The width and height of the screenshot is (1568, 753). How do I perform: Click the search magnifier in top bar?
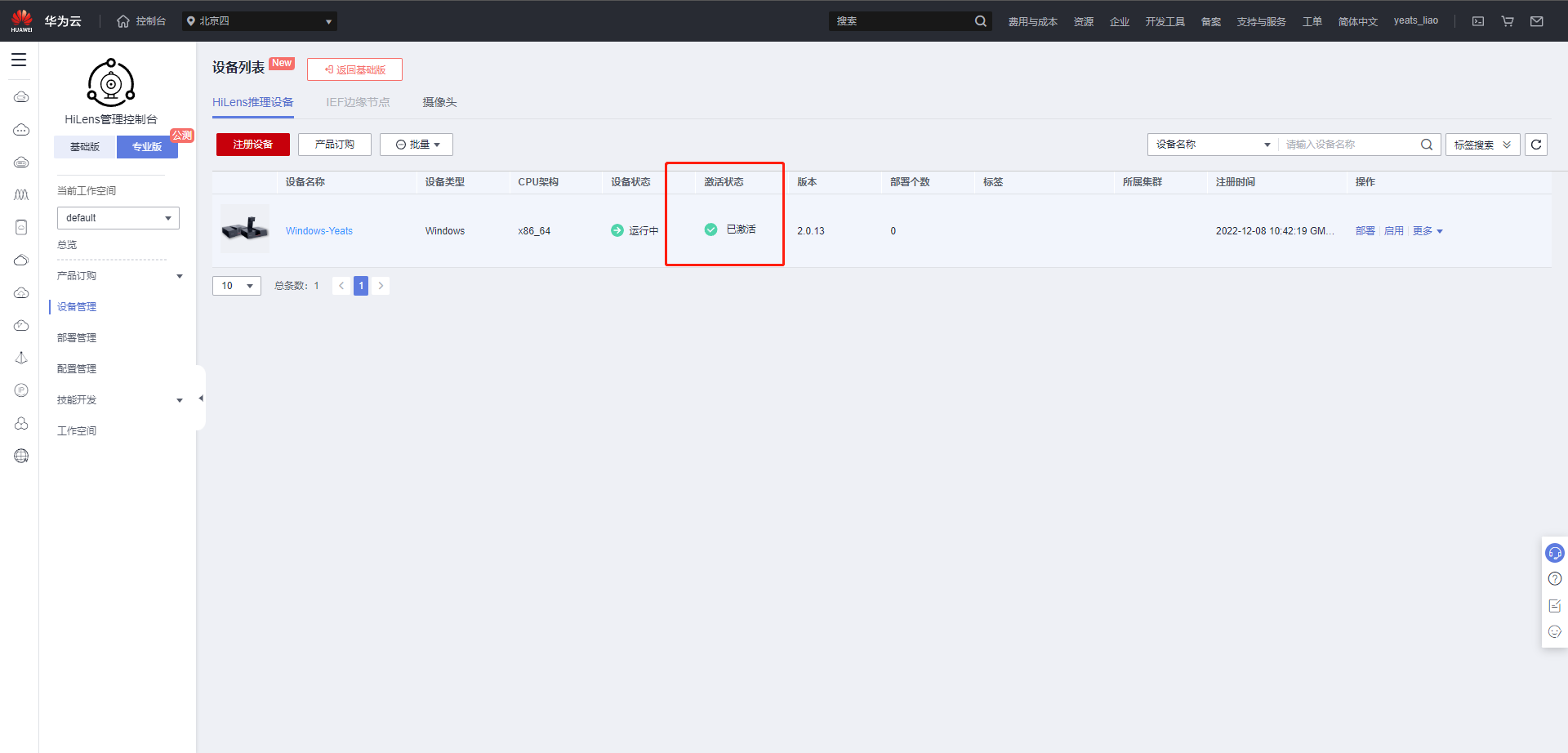click(980, 21)
